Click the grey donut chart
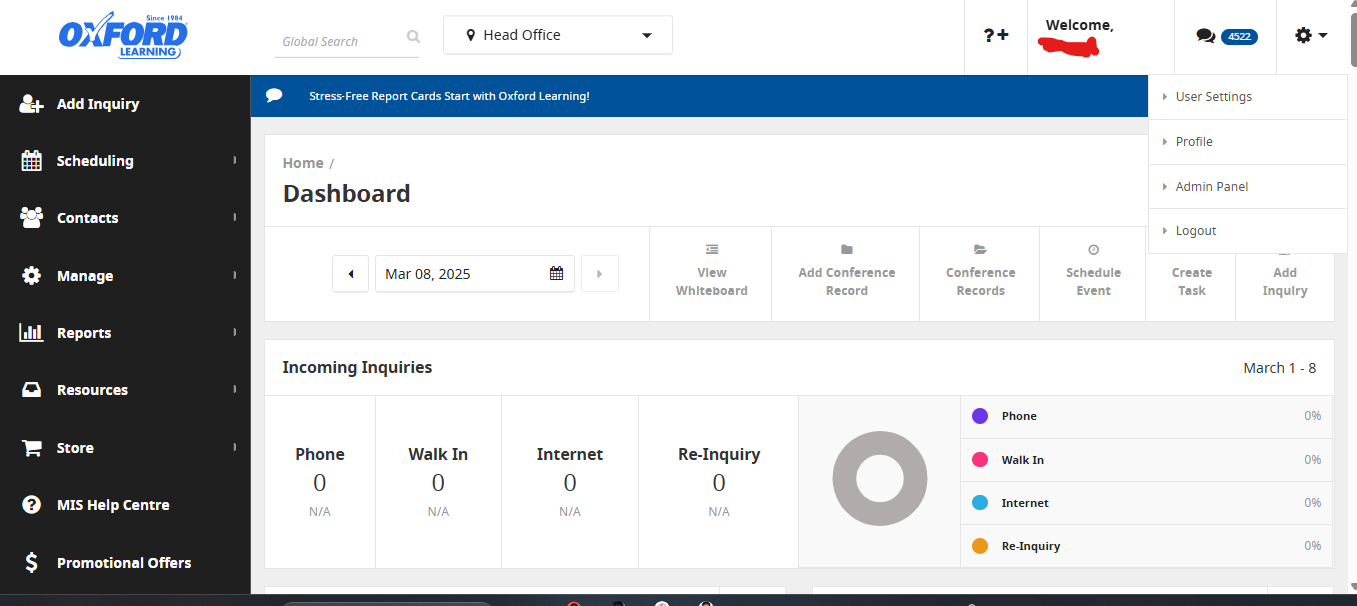 tap(880, 478)
